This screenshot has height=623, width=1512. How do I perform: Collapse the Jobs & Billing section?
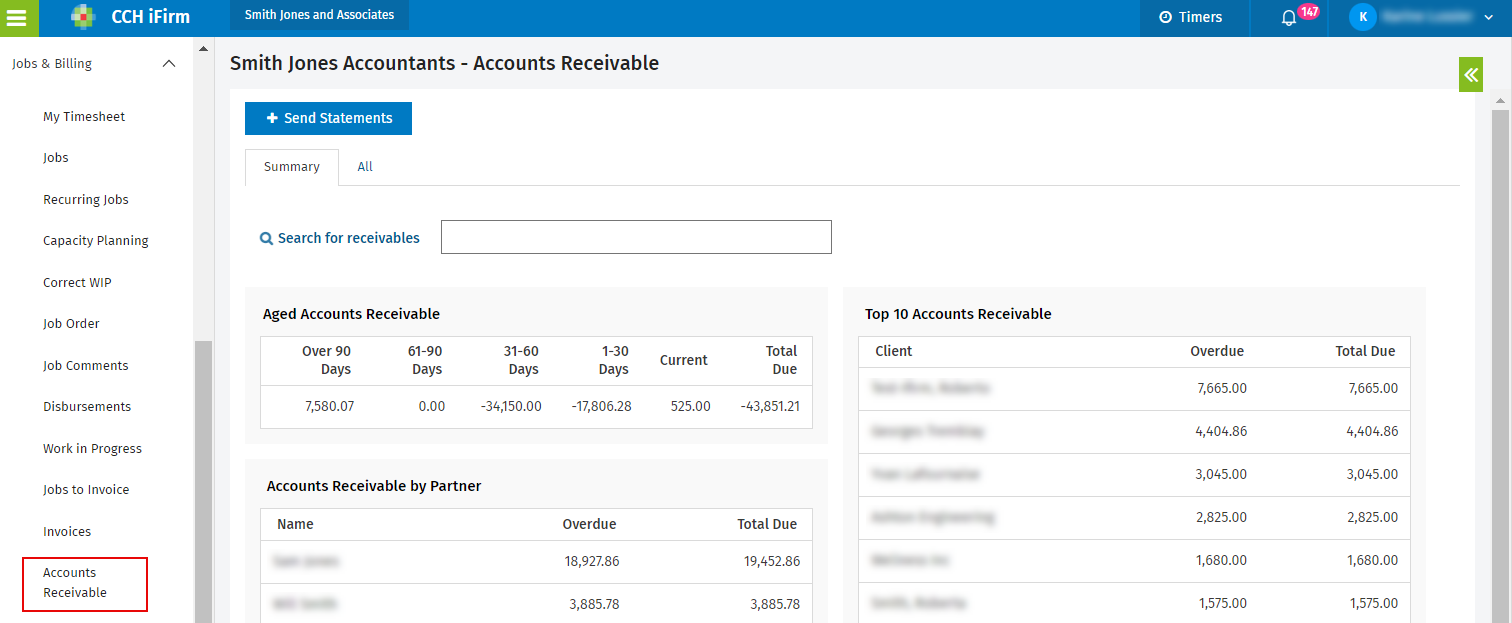[x=169, y=64]
